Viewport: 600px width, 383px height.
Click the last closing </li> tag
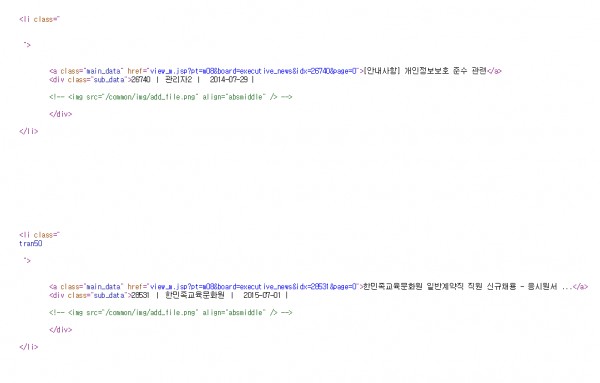[x=29, y=347]
